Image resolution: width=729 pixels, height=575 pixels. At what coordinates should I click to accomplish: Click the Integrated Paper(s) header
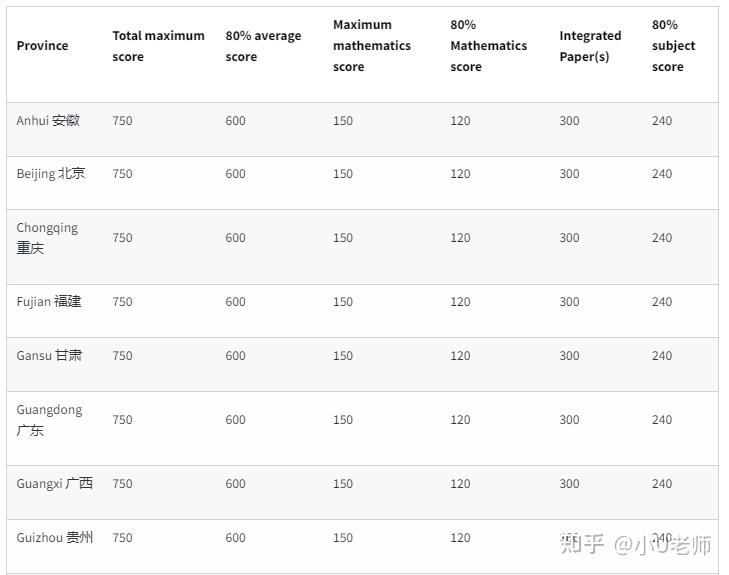[590, 46]
